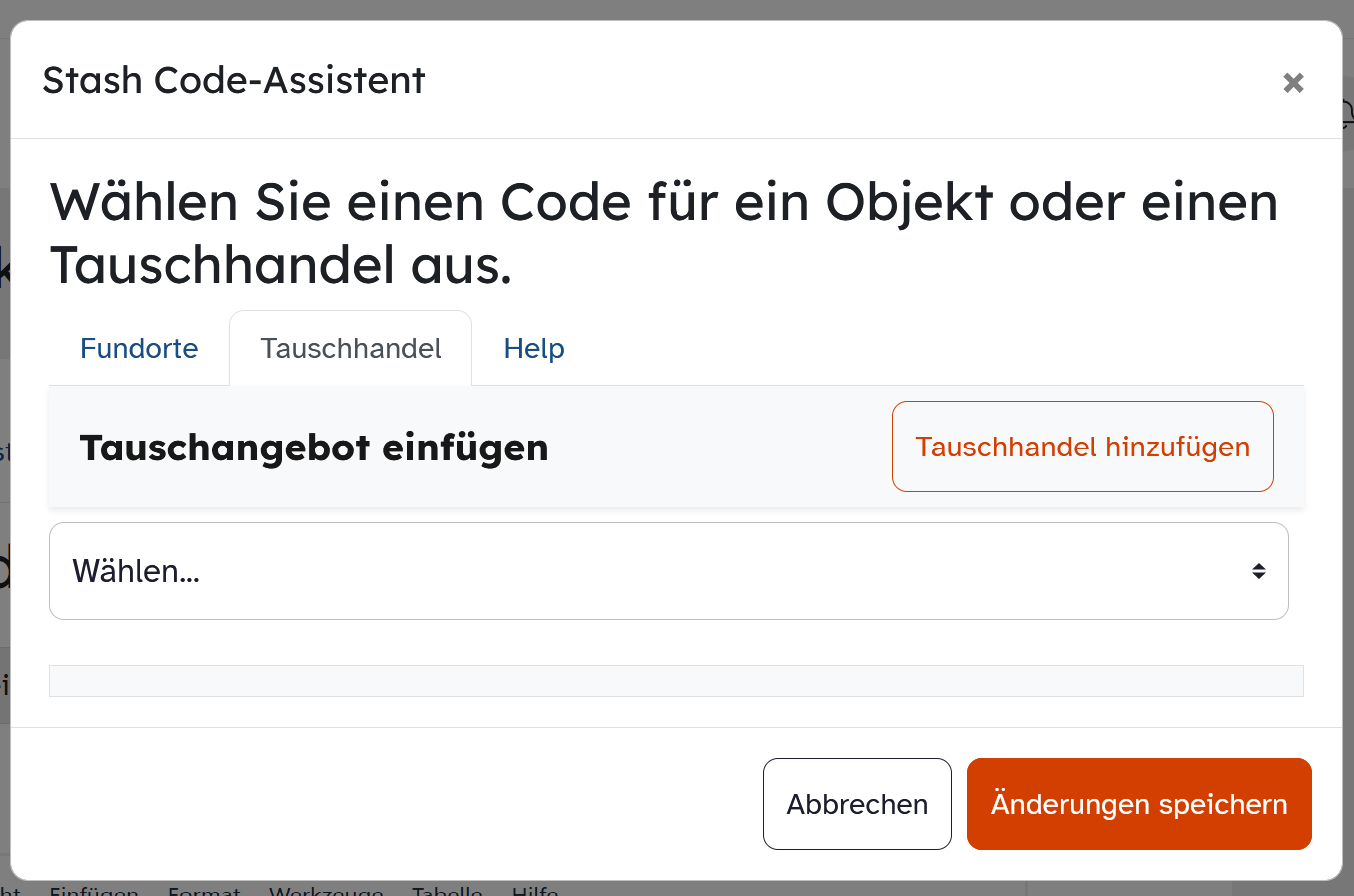1354x896 pixels.
Task: Open the Werkzeuge editor menu
Action: click(x=326, y=890)
